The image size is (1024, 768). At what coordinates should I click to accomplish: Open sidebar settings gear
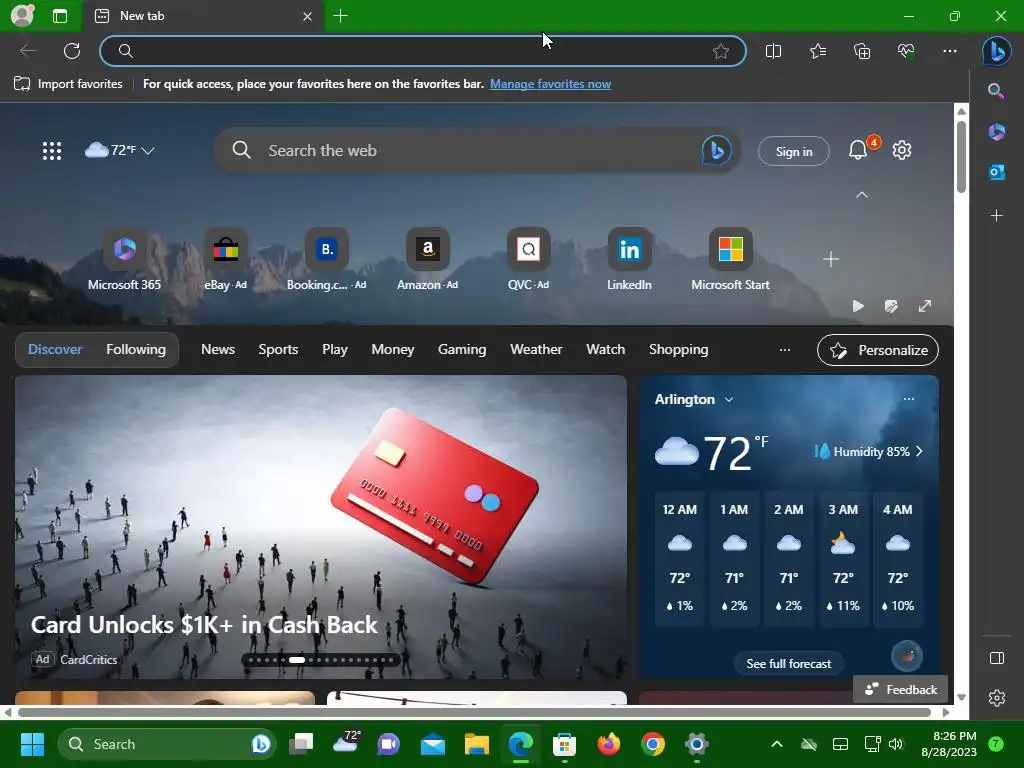coord(996,698)
